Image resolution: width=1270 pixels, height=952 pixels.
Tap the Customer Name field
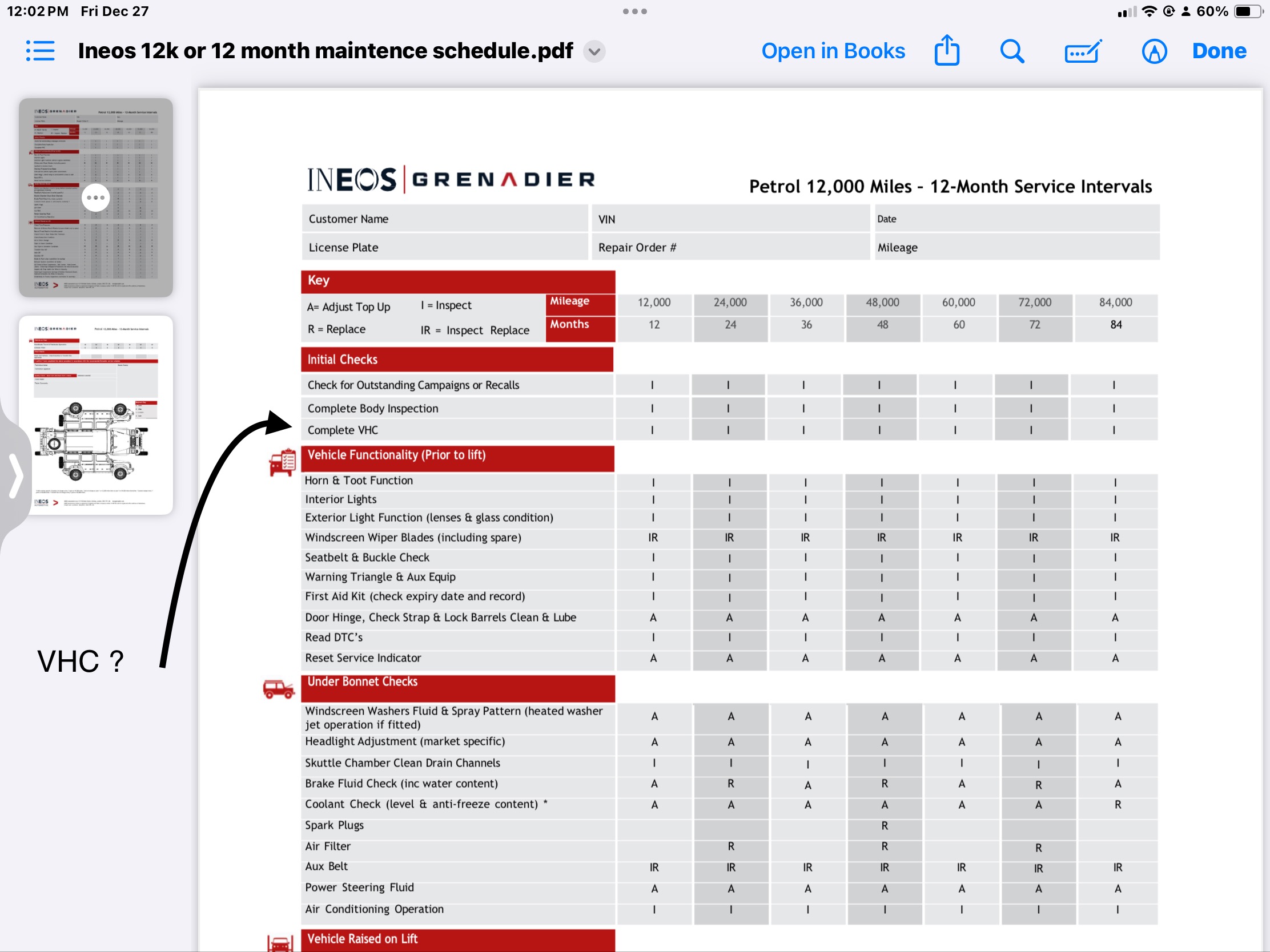(x=444, y=219)
